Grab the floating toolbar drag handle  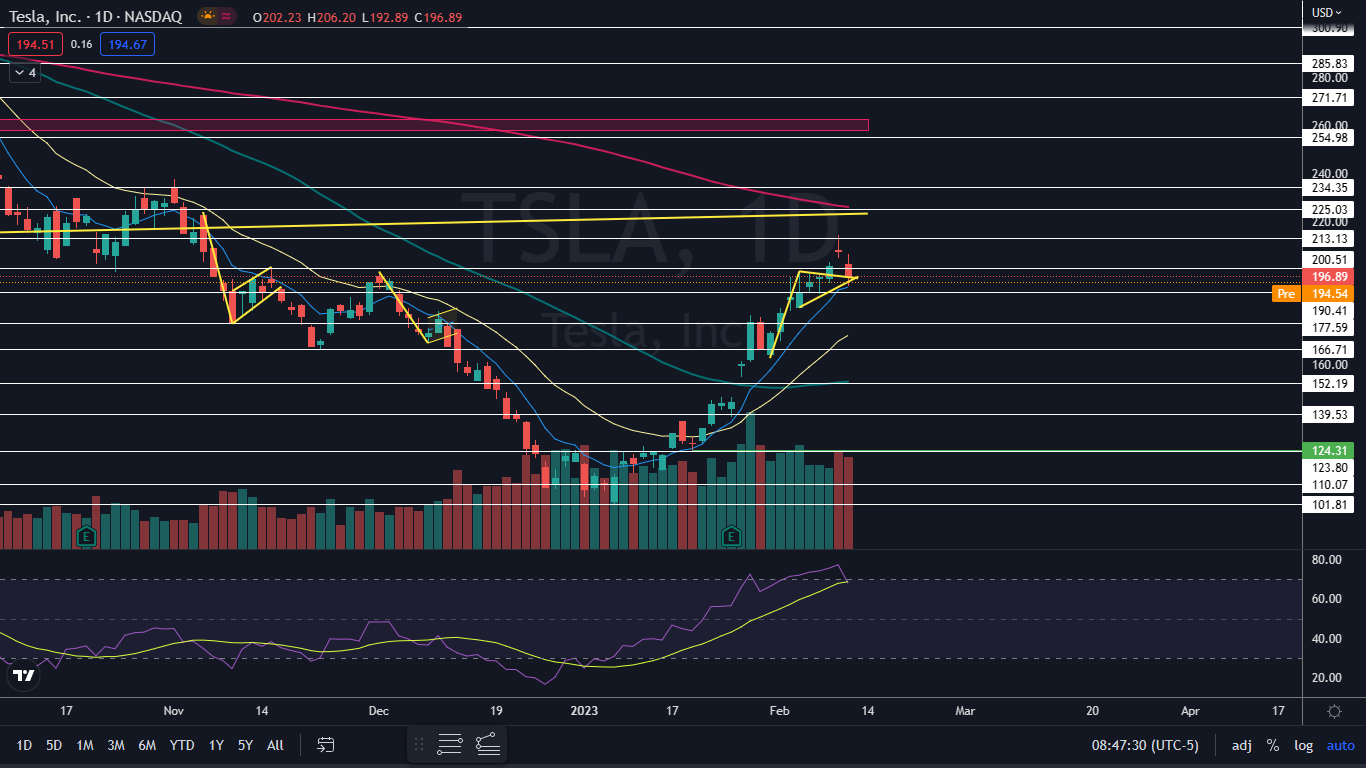tap(419, 744)
